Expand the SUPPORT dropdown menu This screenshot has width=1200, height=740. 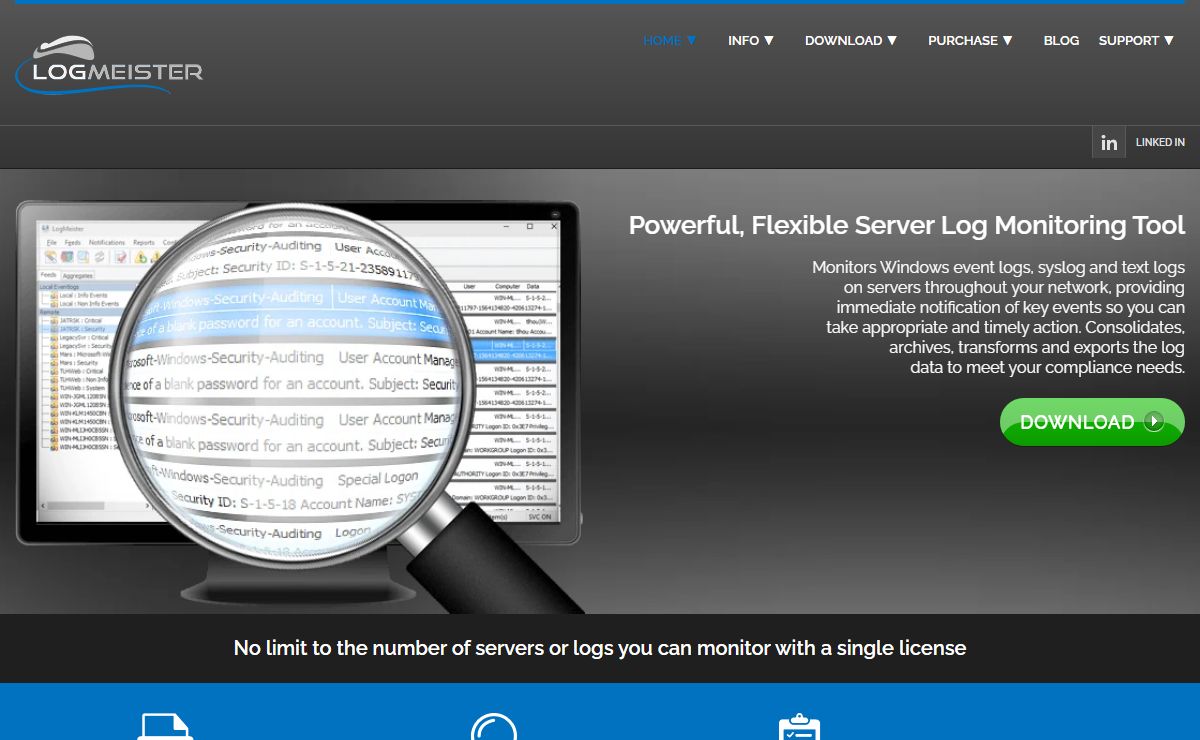click(1136, 41)
